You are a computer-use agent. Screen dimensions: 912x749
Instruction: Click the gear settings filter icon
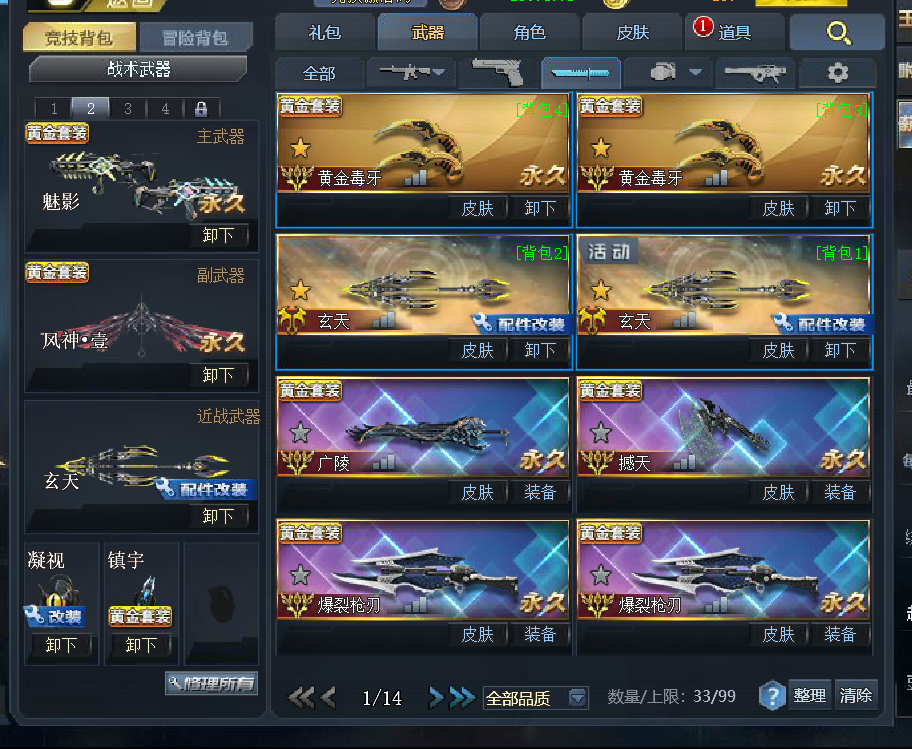[x=838, y=73]
